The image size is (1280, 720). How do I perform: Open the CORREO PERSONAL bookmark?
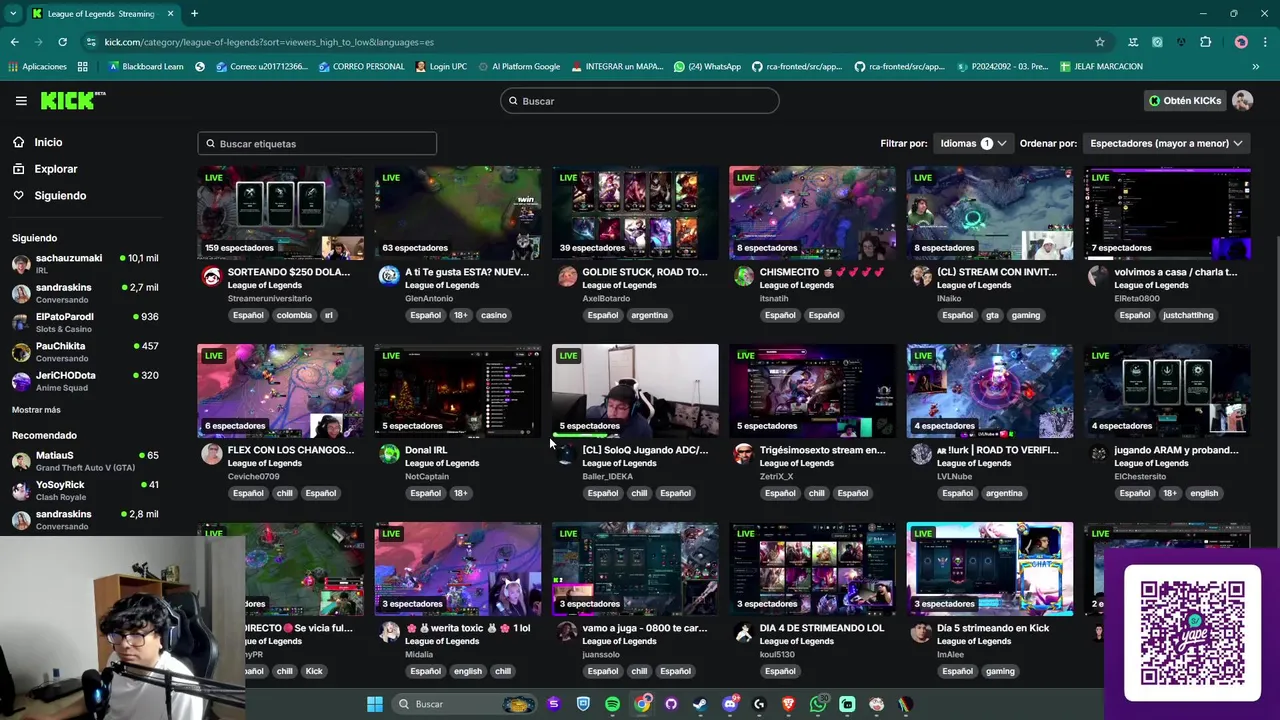(x=361, y=67)
